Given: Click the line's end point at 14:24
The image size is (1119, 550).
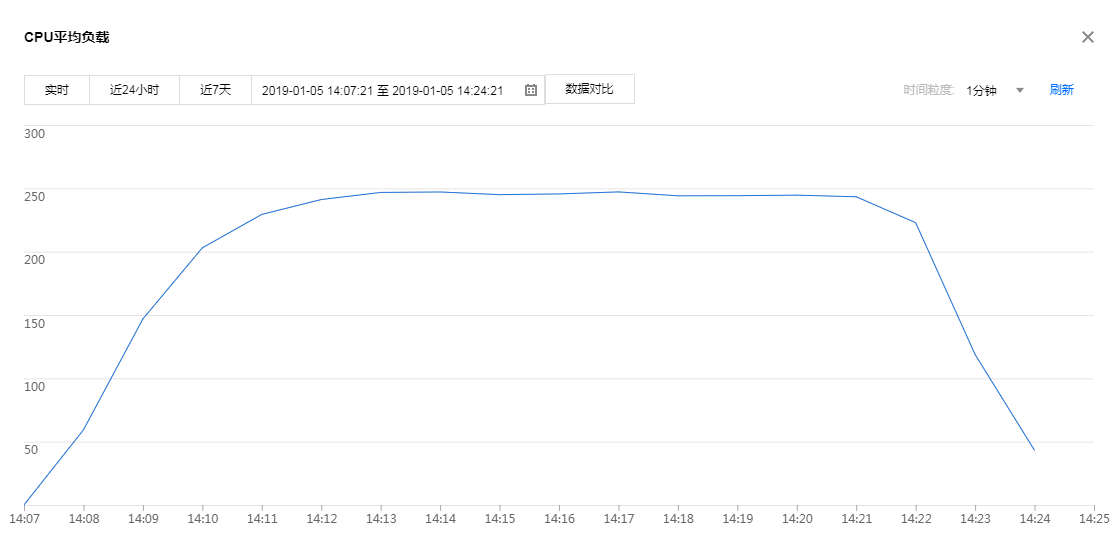Looking at the screenshot, I should click(1034, 450).
